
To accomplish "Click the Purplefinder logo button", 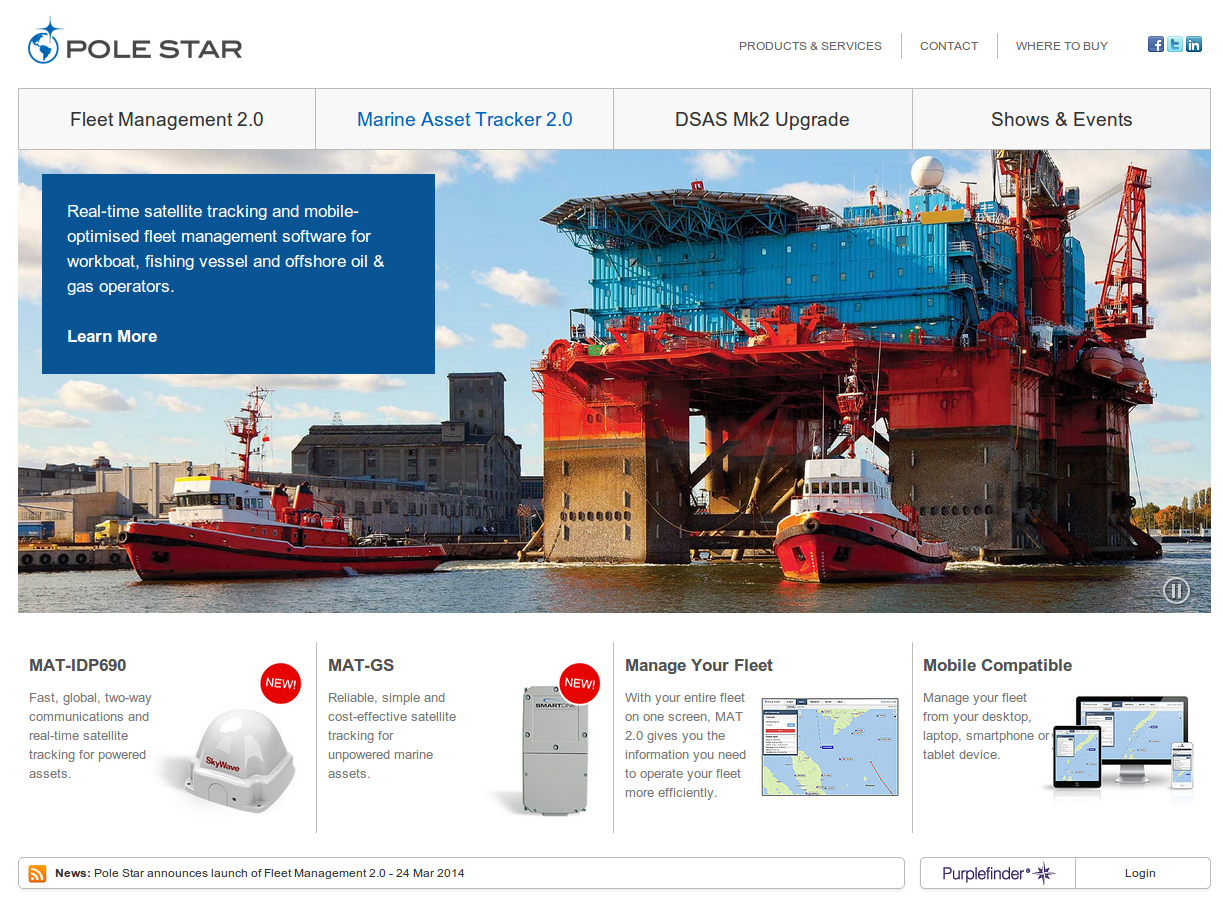I will click(998, 873).
